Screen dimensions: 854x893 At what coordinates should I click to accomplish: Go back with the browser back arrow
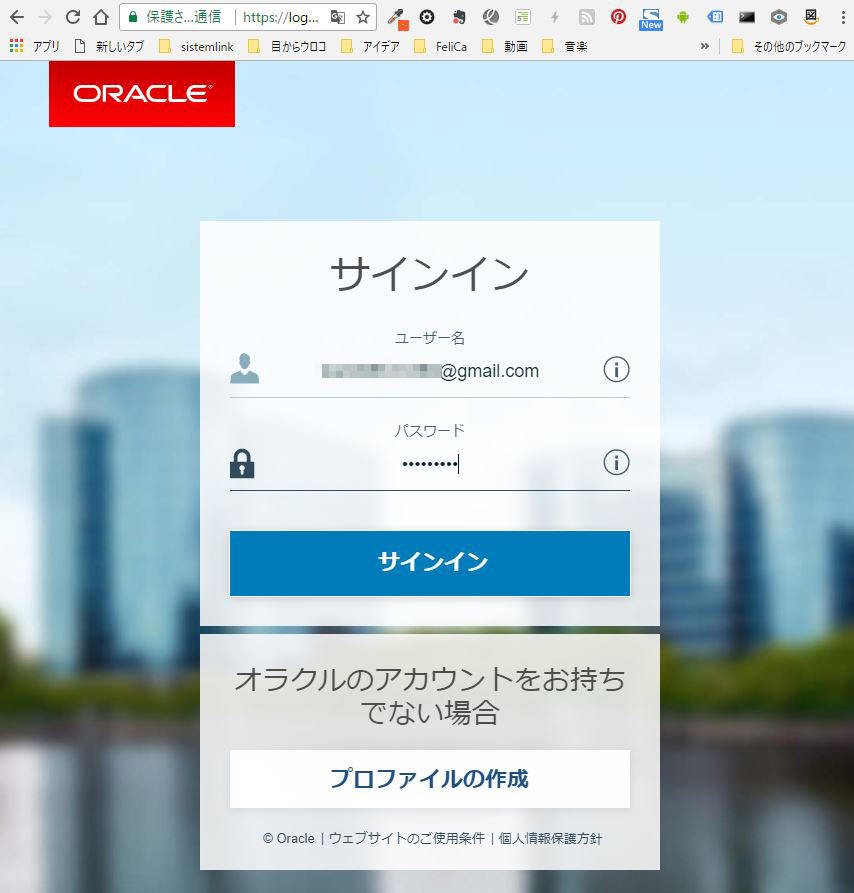(x=17, y=17)
